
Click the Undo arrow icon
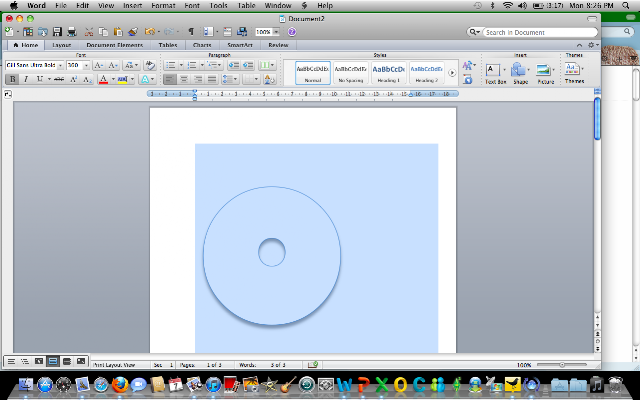(x=149, y=32)
